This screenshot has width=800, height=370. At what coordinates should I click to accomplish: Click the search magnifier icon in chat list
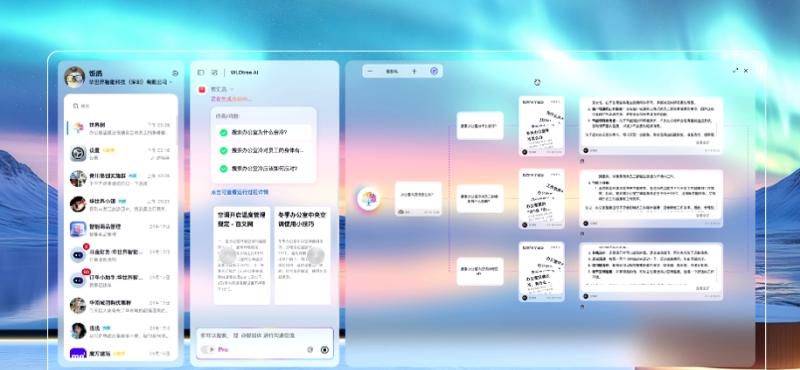click(76, 106)
